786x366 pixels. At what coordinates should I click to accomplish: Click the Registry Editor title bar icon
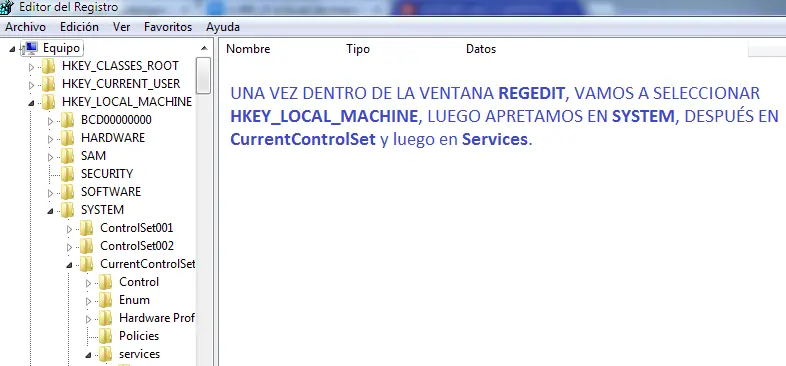[7, 7]
